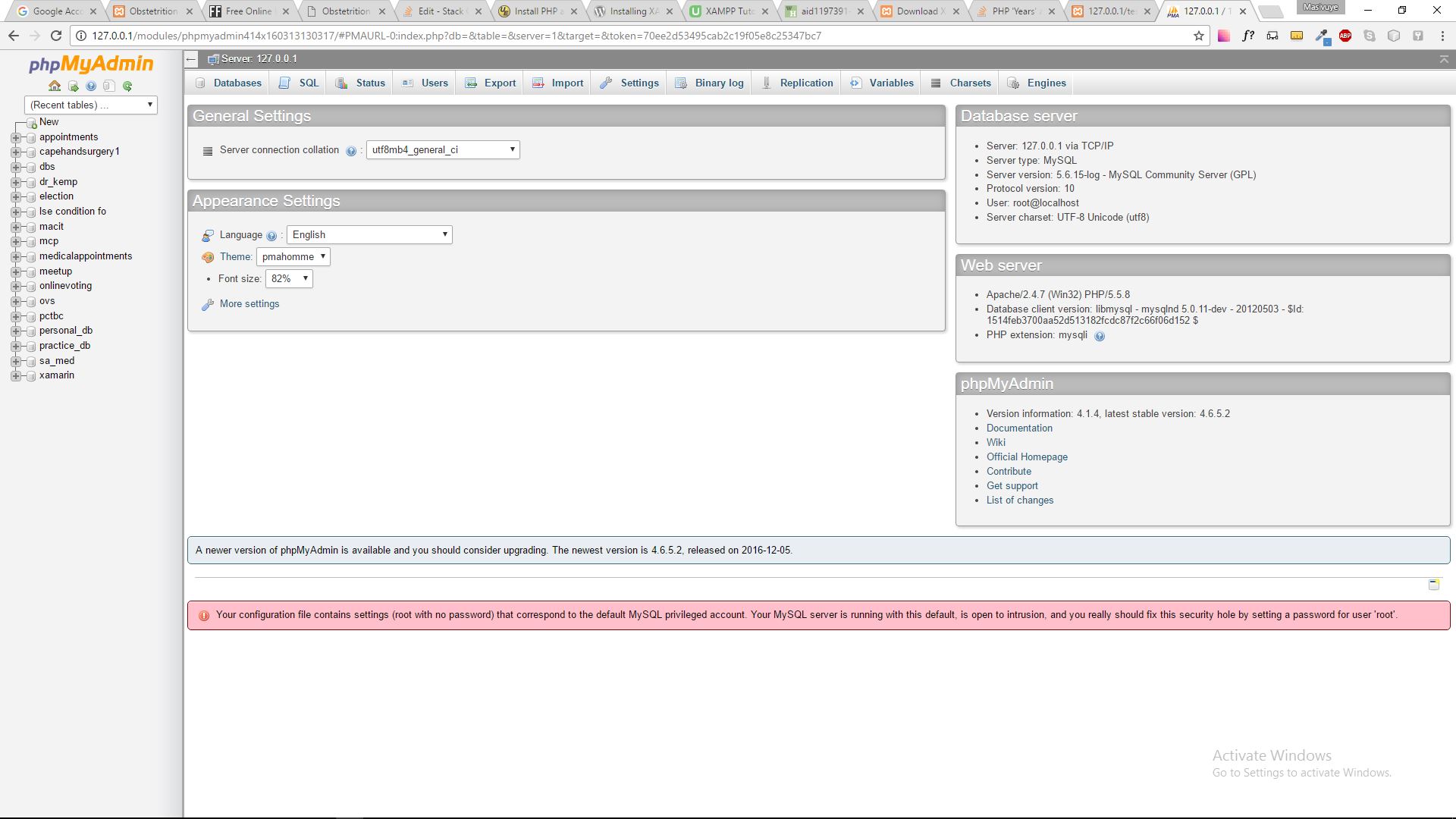Open WhatFont extension icon
Viewport: 1456px width, 819px height.
(1248, 36)
